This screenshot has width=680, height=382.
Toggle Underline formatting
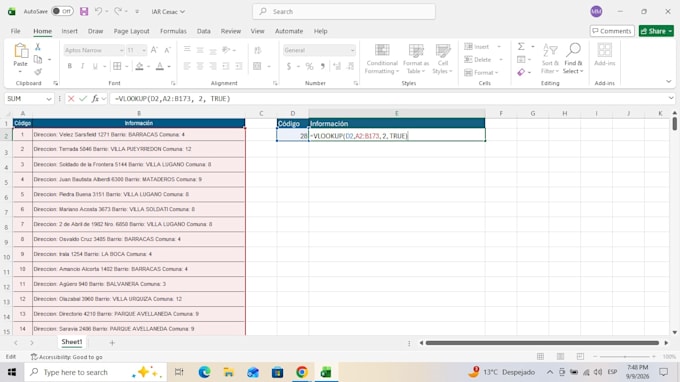click(95, 66)
